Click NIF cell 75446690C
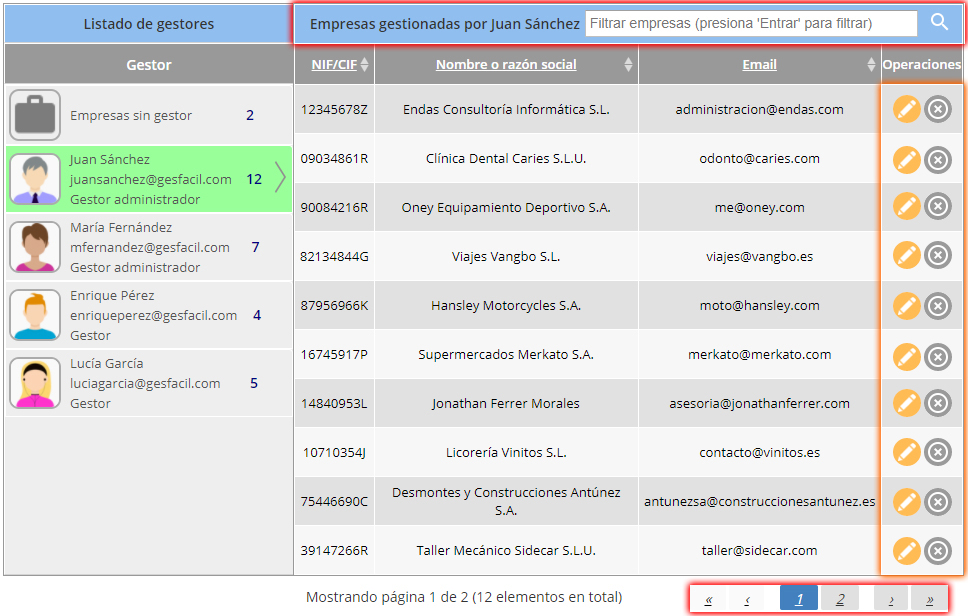Image resolution: width=968 pixels, height=616 pixels. [334, 501]
